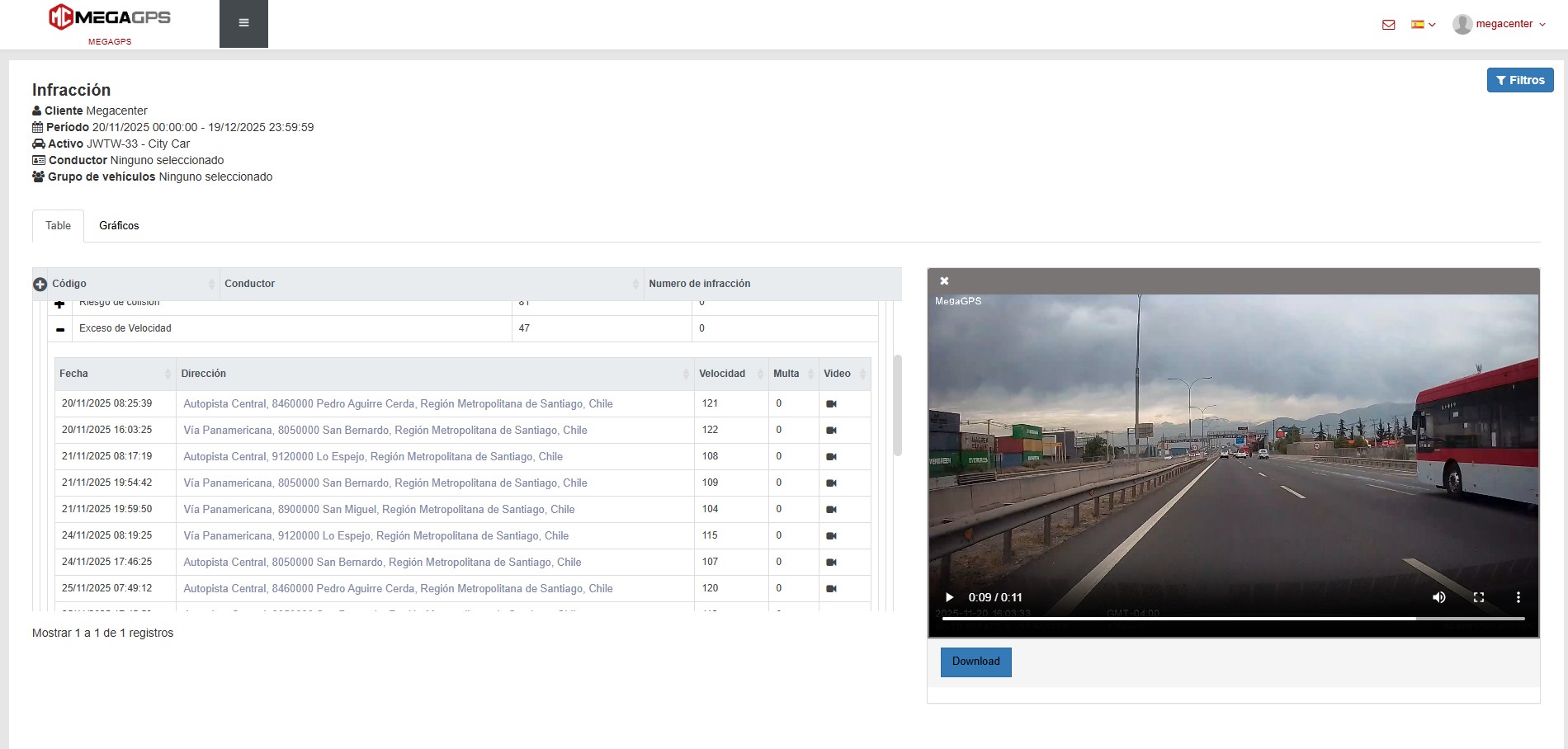Open the megacenter user account dropdown
This screenshot has height=749, width=1568.
coord(1500,25)
